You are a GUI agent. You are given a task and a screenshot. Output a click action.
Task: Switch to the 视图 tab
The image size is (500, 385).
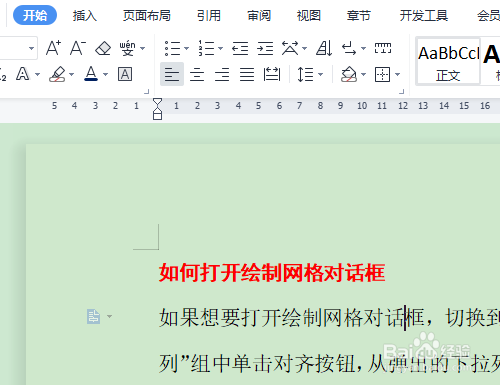coord(309,15)
